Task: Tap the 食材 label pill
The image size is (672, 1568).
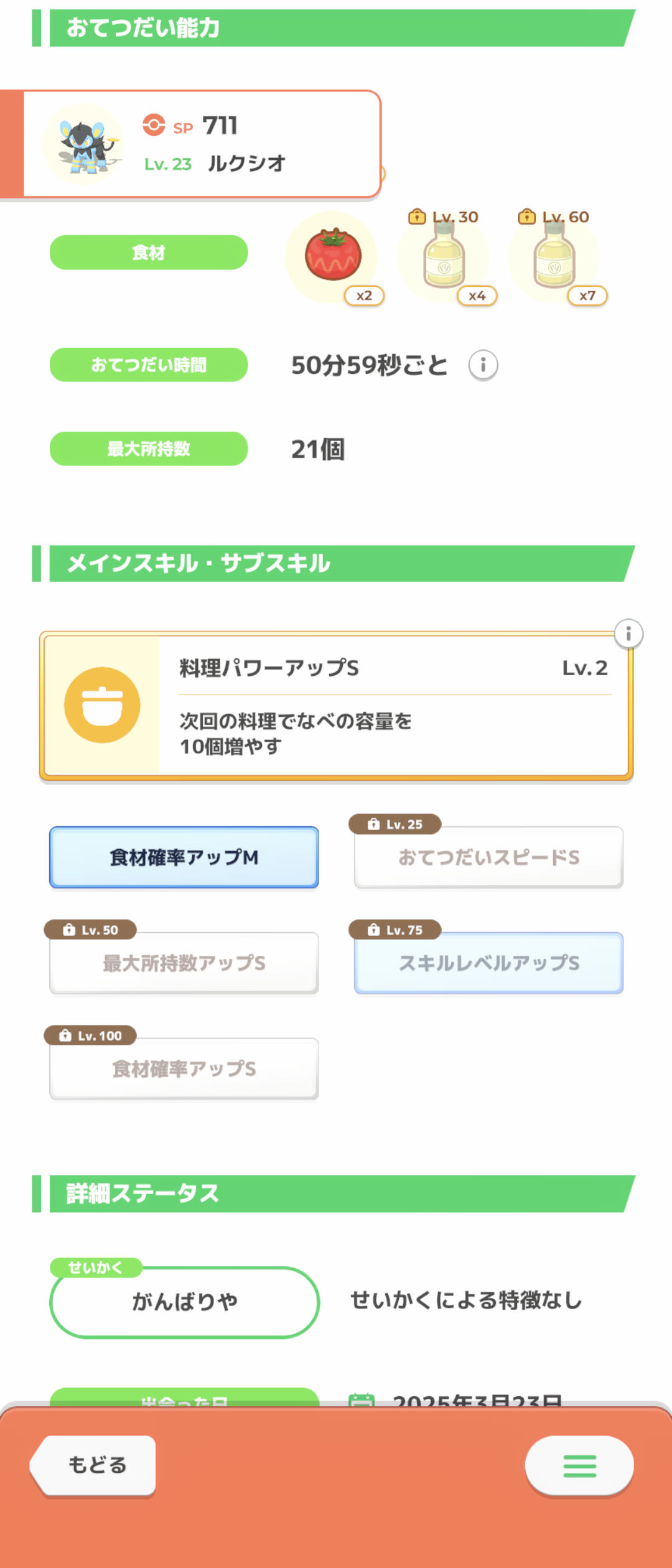Action: (x=149, y=253)
